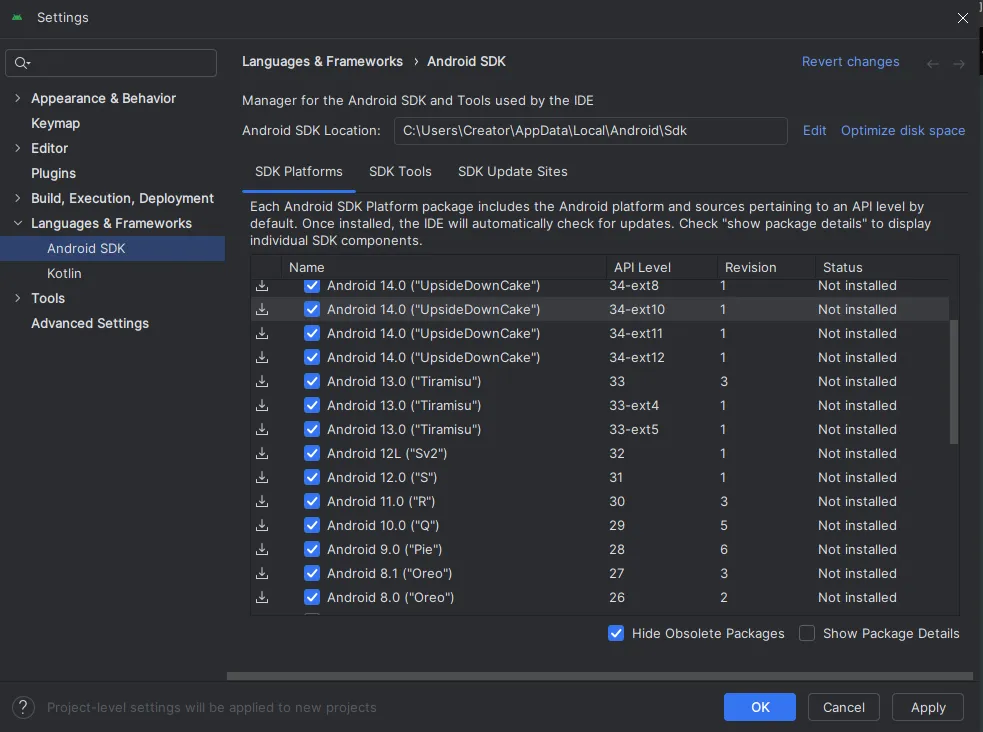Click download icon for API 34-ext10 row
The image size is (983, 732).
click(262, 309)
